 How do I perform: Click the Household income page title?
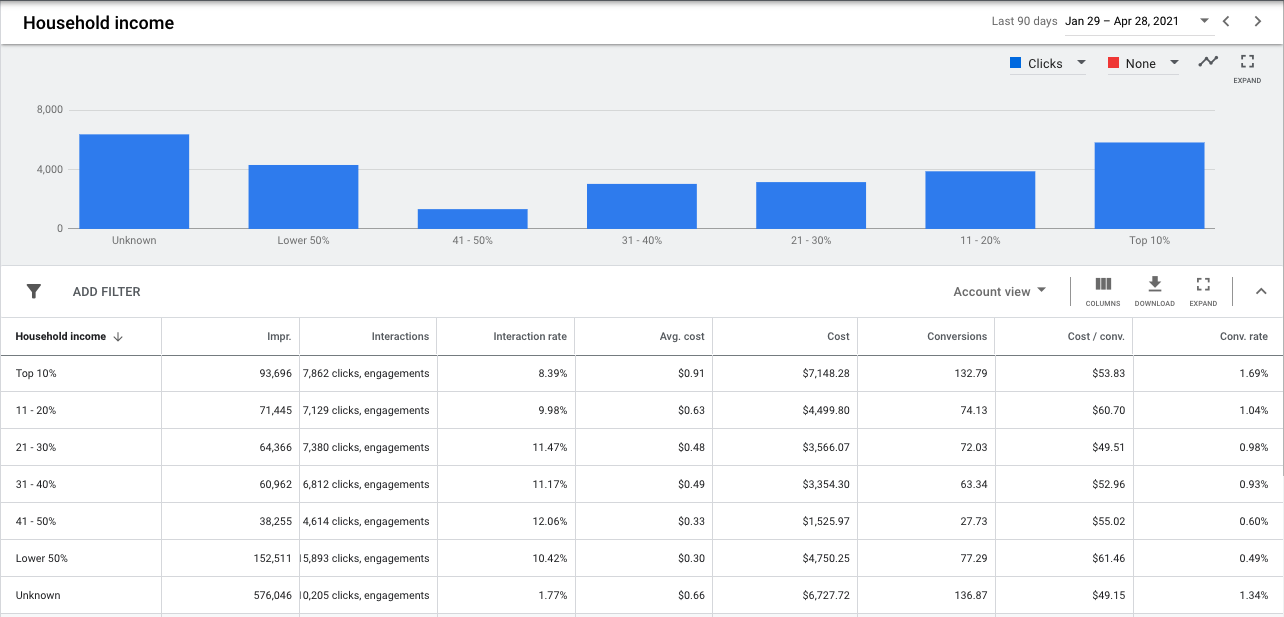(x=98, y=22)
